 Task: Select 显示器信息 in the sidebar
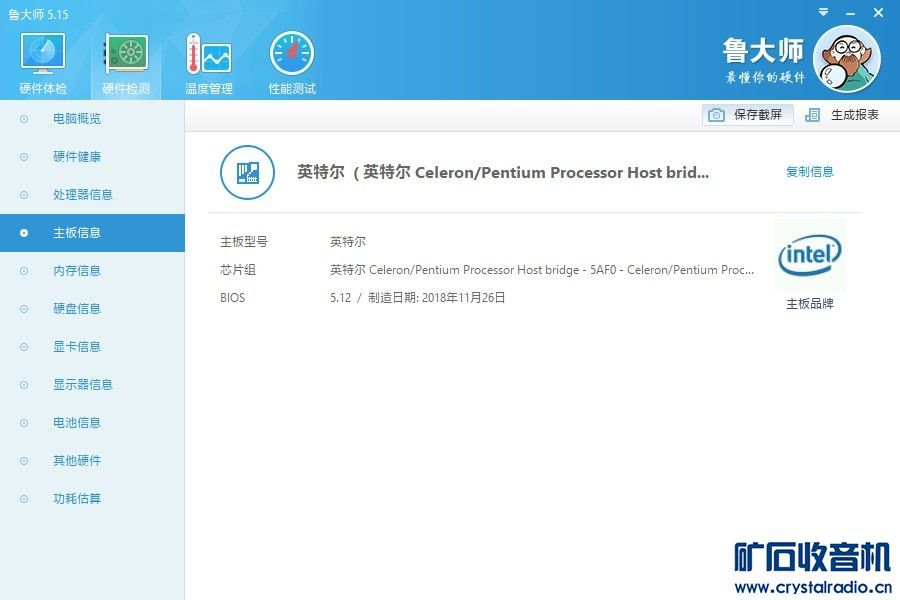[92, 384]
